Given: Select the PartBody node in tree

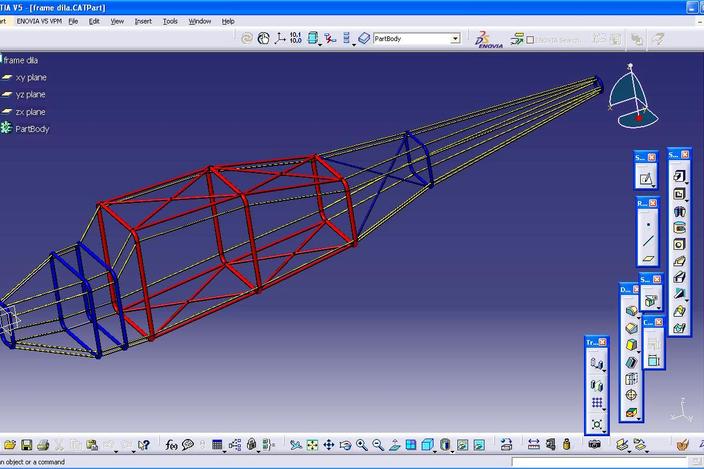Looking at the screenshot, I should [x=32, y=129].
